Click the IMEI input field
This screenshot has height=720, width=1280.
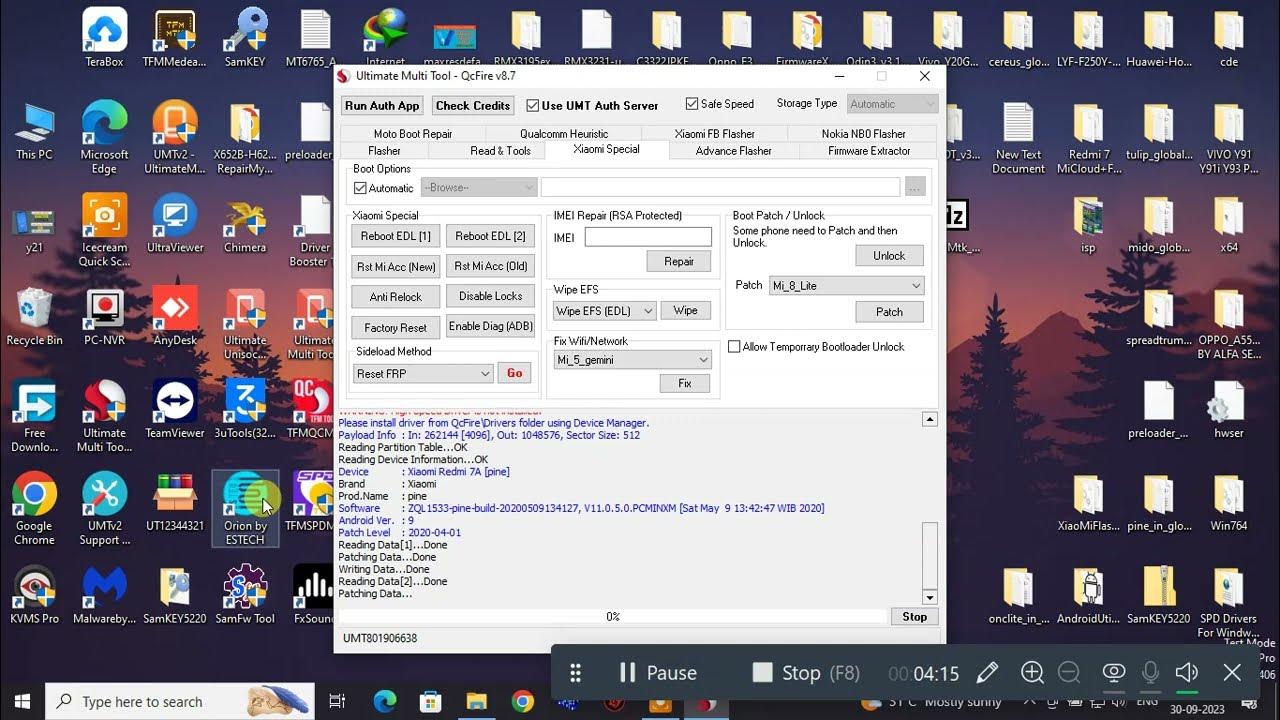[648, 238]
